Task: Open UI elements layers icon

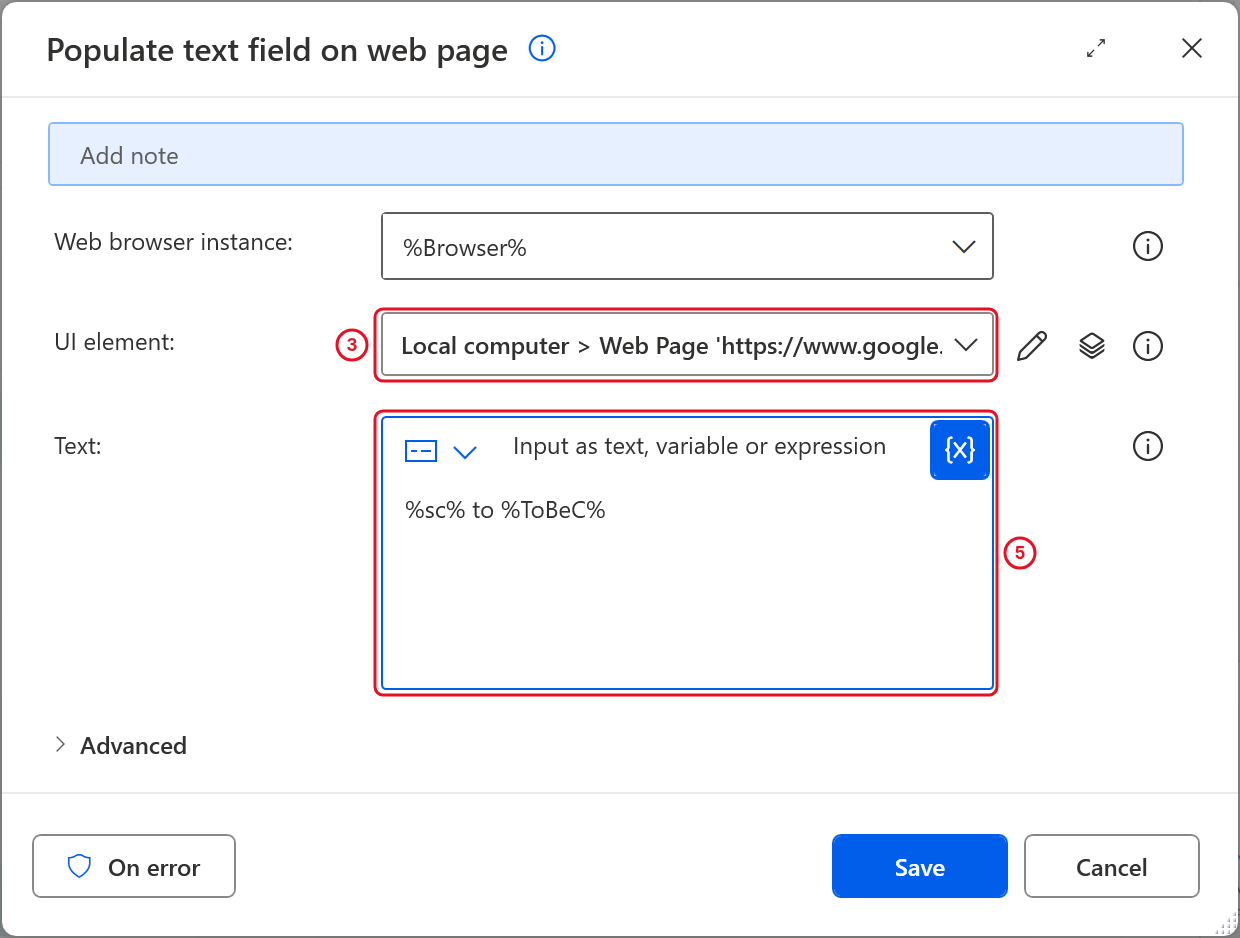Action: coord(1091,346)
